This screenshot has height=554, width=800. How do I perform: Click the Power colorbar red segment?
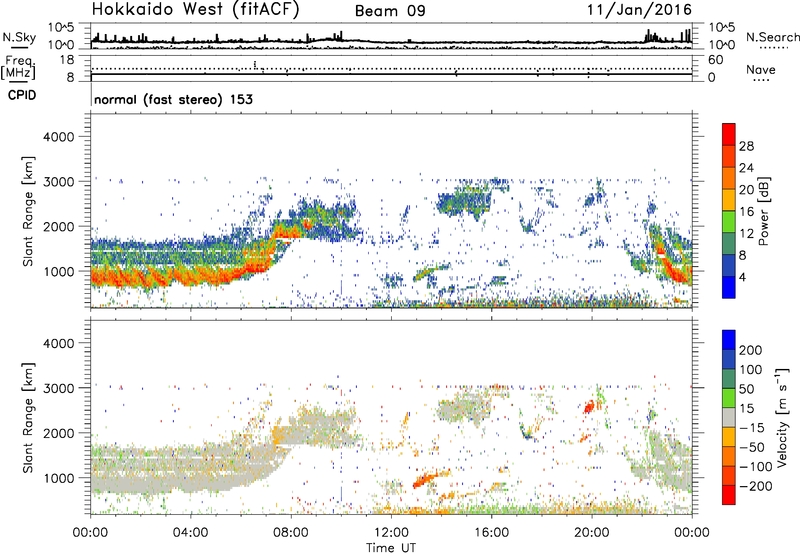tap(729, 135)
